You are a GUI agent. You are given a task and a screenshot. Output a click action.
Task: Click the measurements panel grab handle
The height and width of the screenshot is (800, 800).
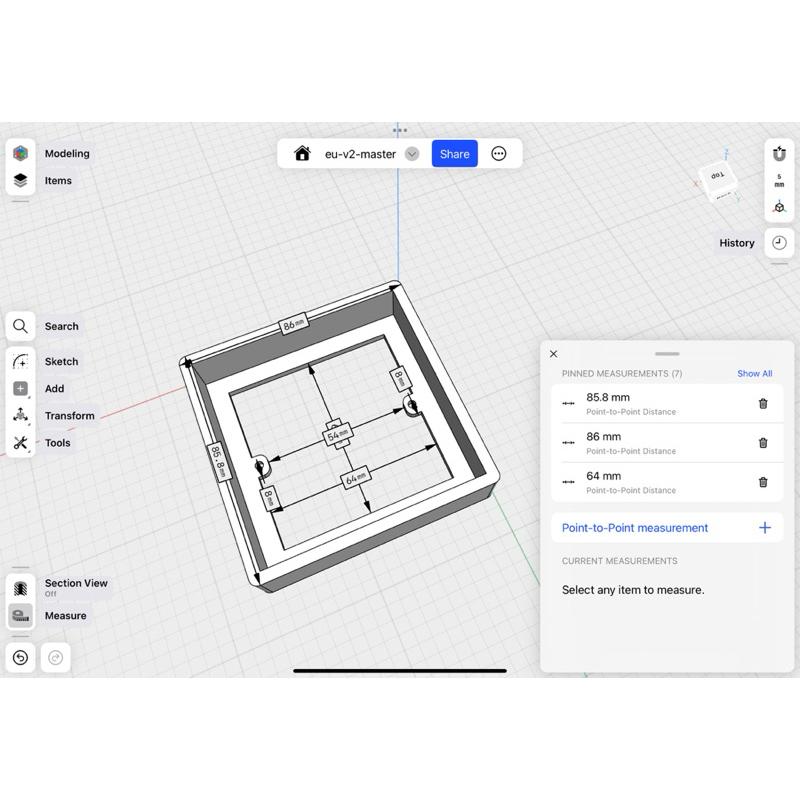click(667, 354)
